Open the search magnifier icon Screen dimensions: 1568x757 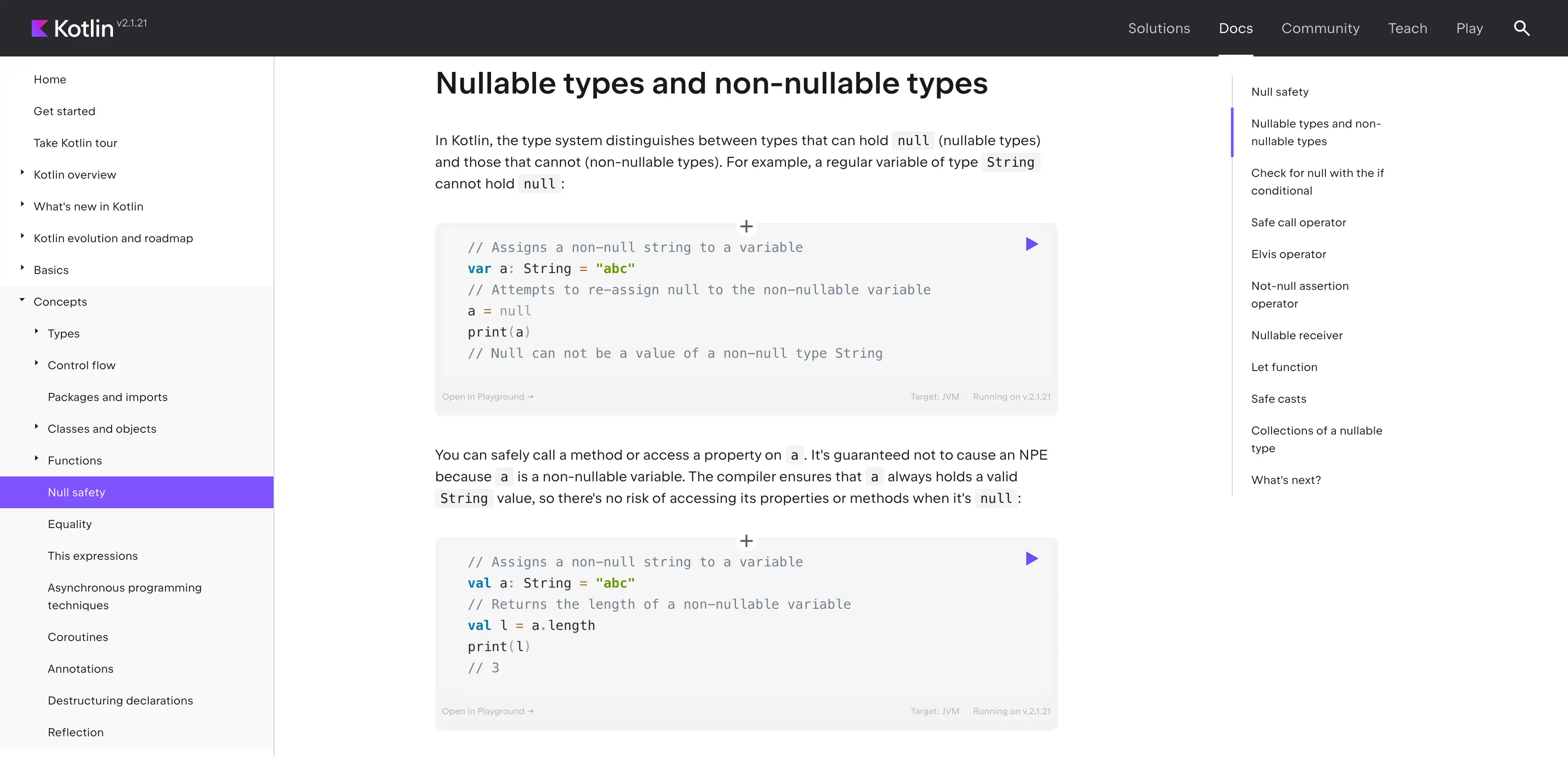point(1521,28)
